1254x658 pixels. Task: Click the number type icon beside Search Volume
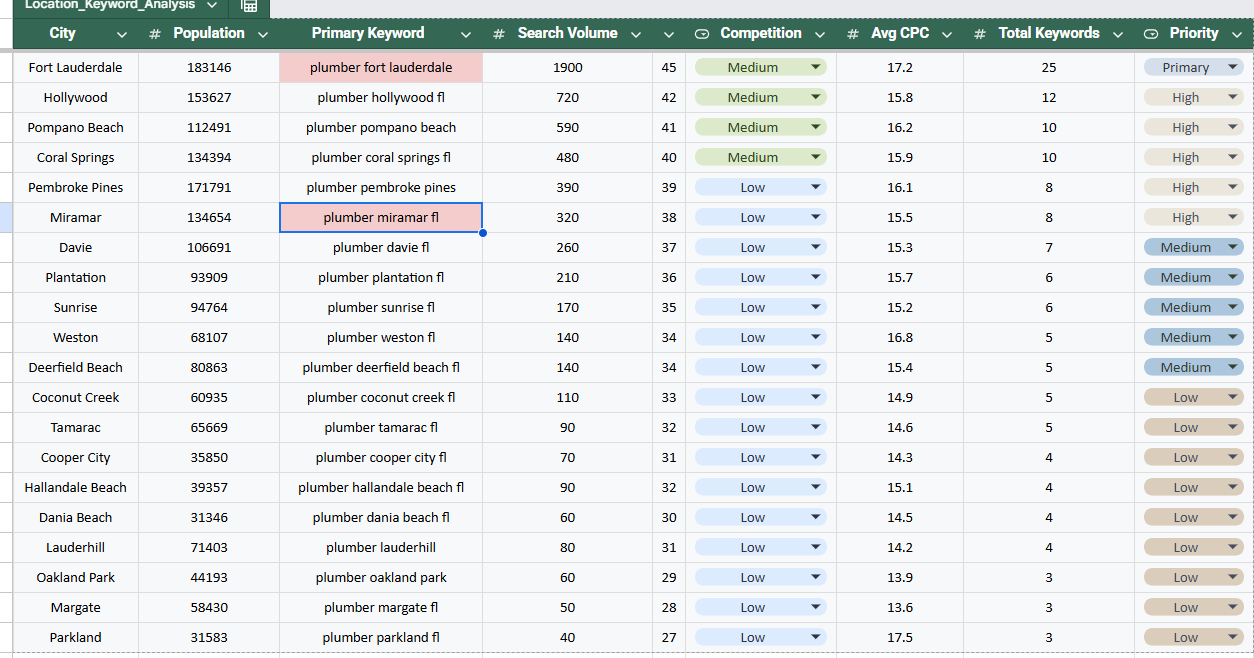point(499,34)
